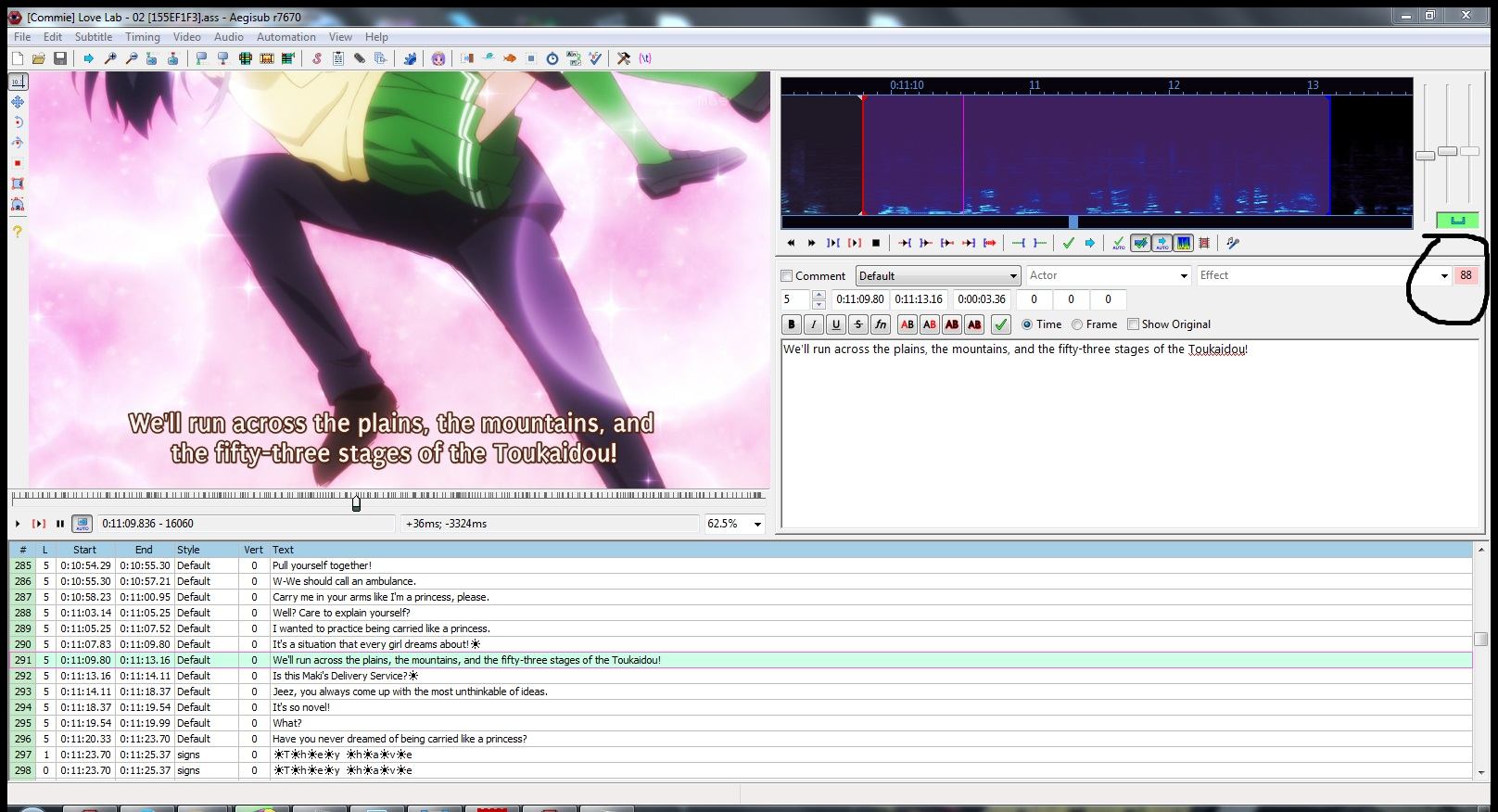This screenshot has height=812, width=1498.
Task: Zoom video in with the magnifier plus
Action: [110, 58]
